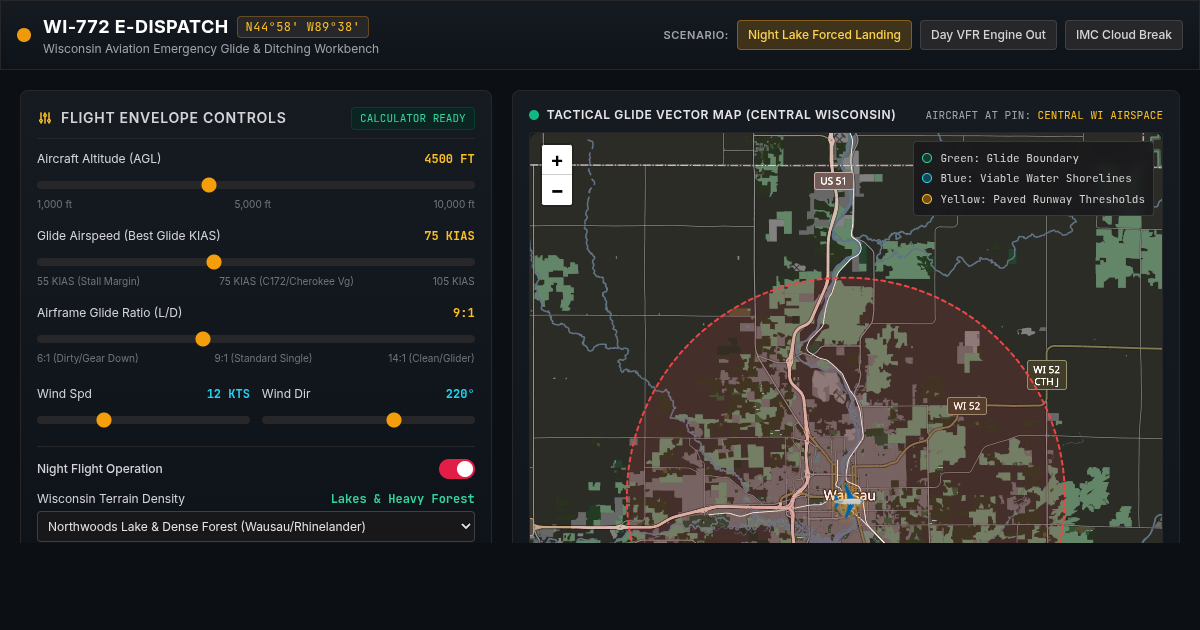The width and height of the screenshot is (1200, 630).
Task: Click the 55 KIAS (Stall Margin) label
Action: pyautogui.click(x=88, y=281)
